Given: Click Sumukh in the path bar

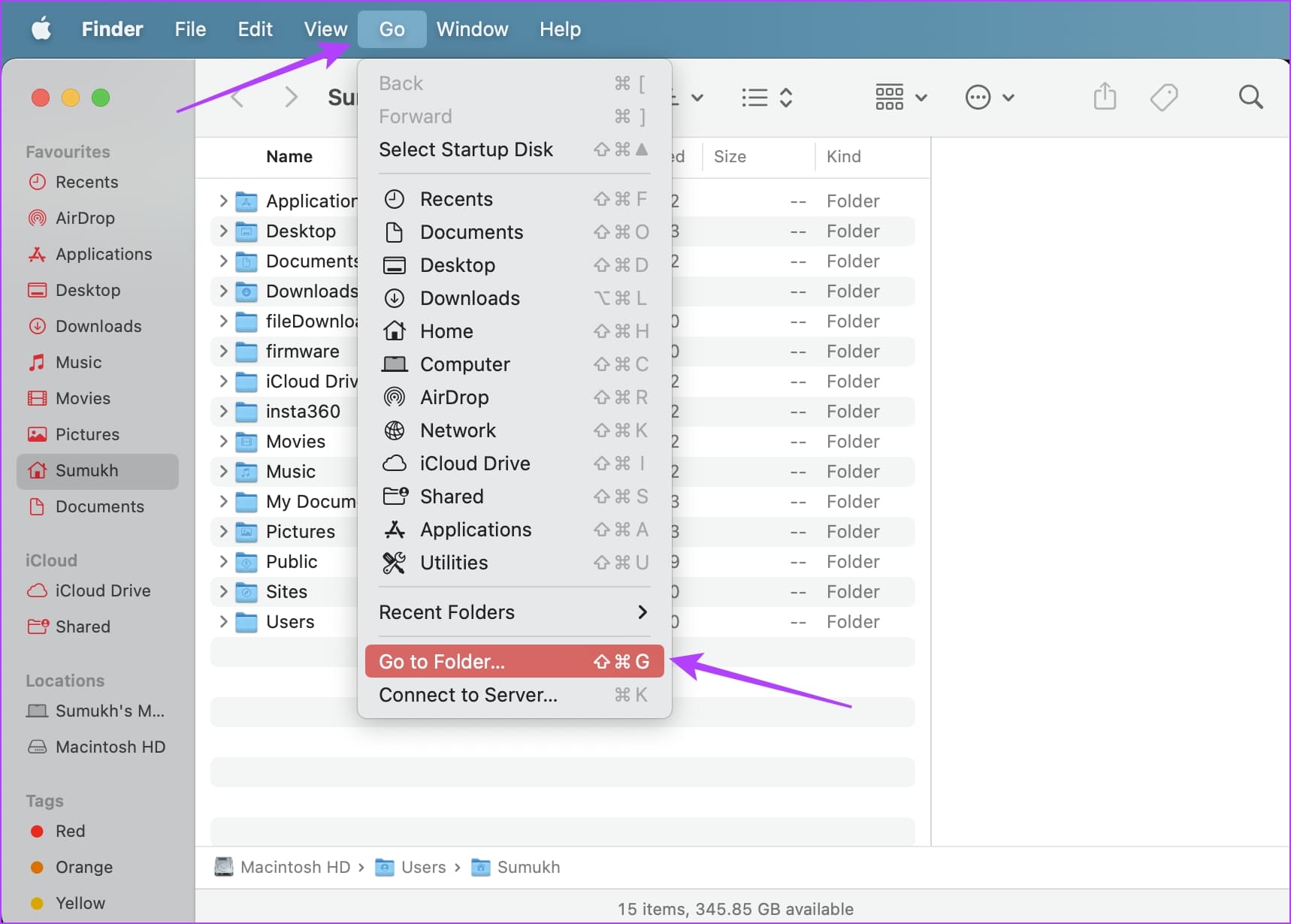Looking at the screenshot, I should tap(515, 867).
